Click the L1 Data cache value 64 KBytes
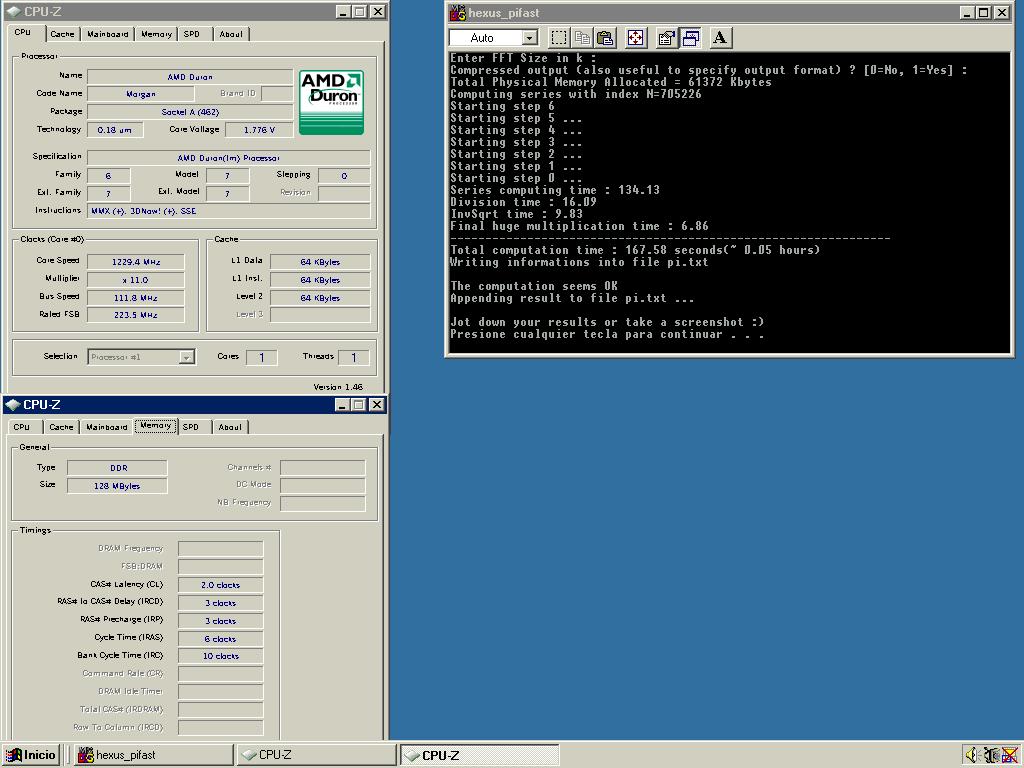 320,262
